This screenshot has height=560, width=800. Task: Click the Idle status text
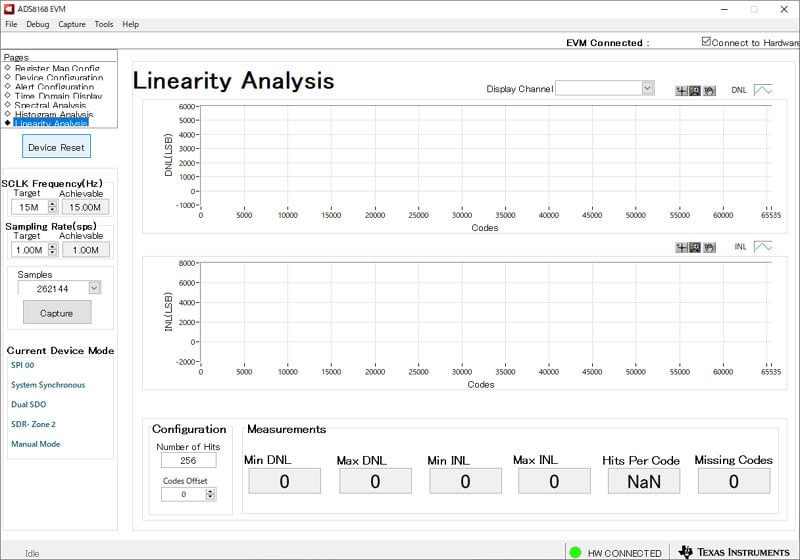32,553
